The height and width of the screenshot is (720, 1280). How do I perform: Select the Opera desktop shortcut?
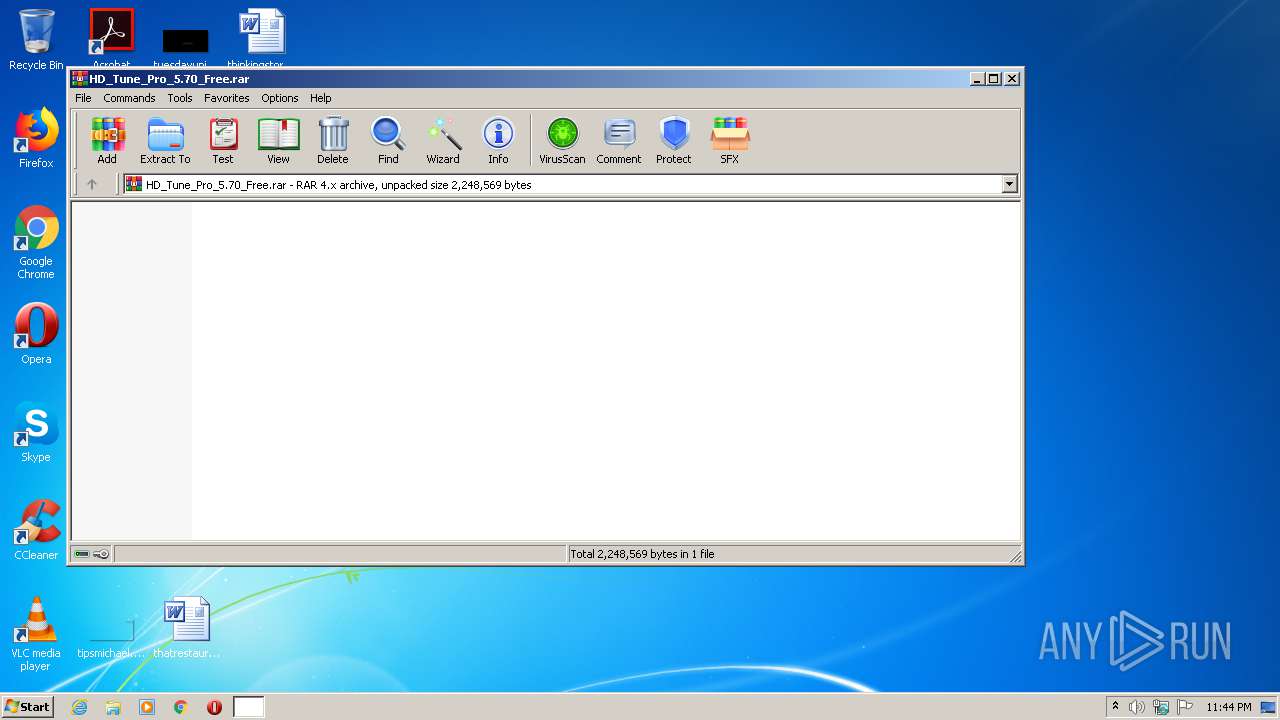click(36, 333)
